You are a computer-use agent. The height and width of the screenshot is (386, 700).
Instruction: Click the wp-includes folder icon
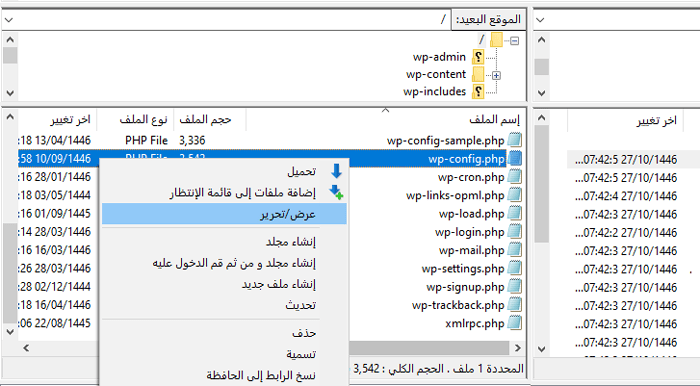coord(478,91)
